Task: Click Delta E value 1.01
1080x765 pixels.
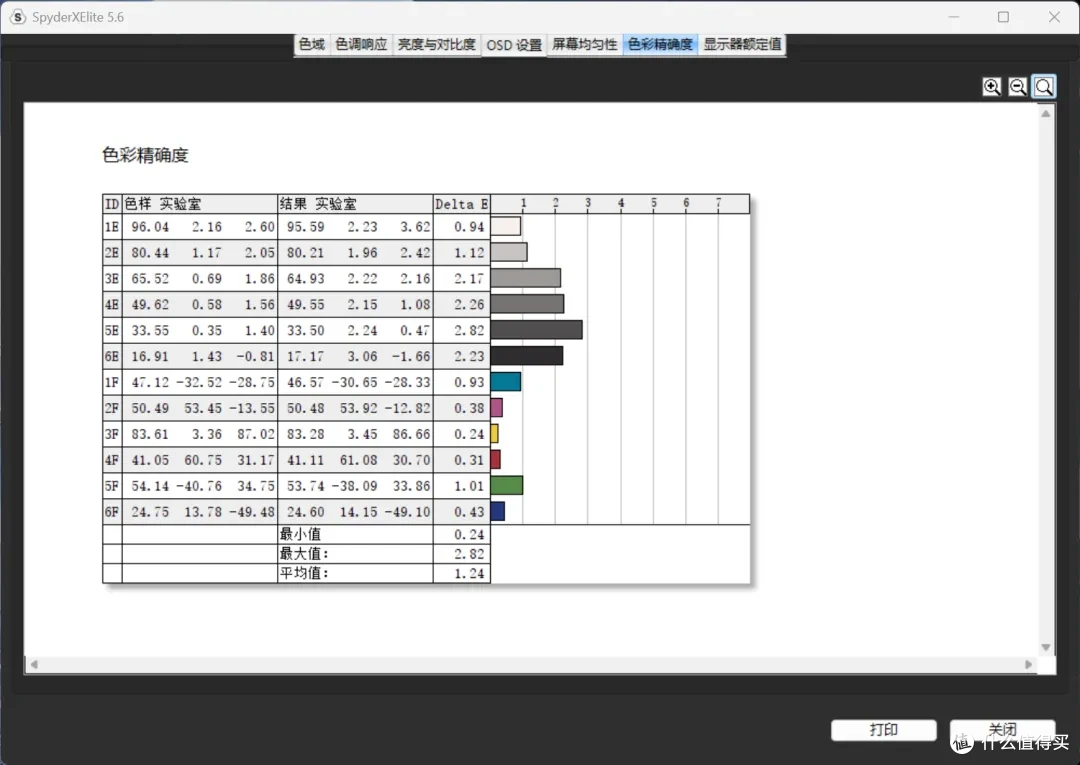Action: point(469,486)
